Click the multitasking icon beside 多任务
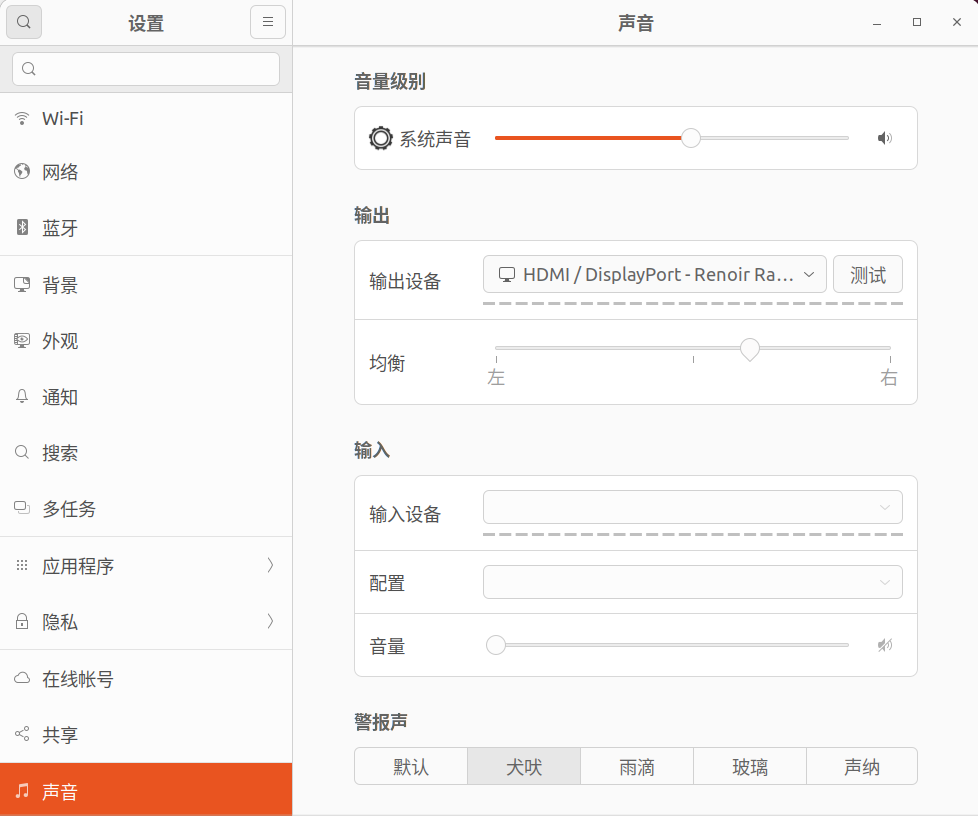Screen dimensions: 978x816 click(x=22, y=508)
